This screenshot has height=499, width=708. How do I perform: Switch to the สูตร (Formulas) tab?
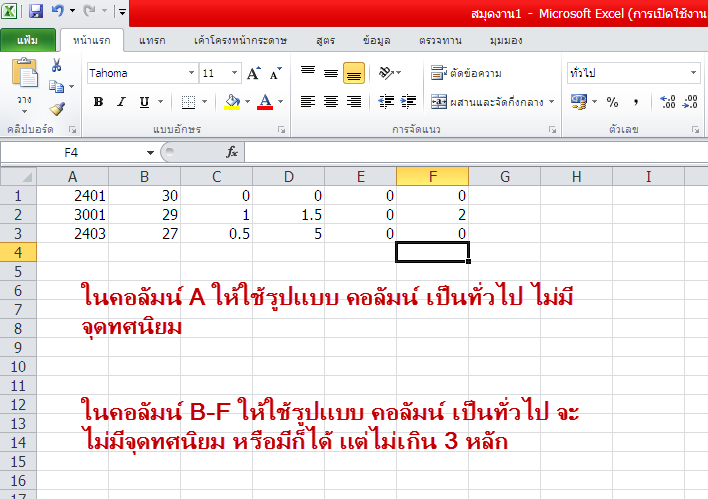(324, 40)
